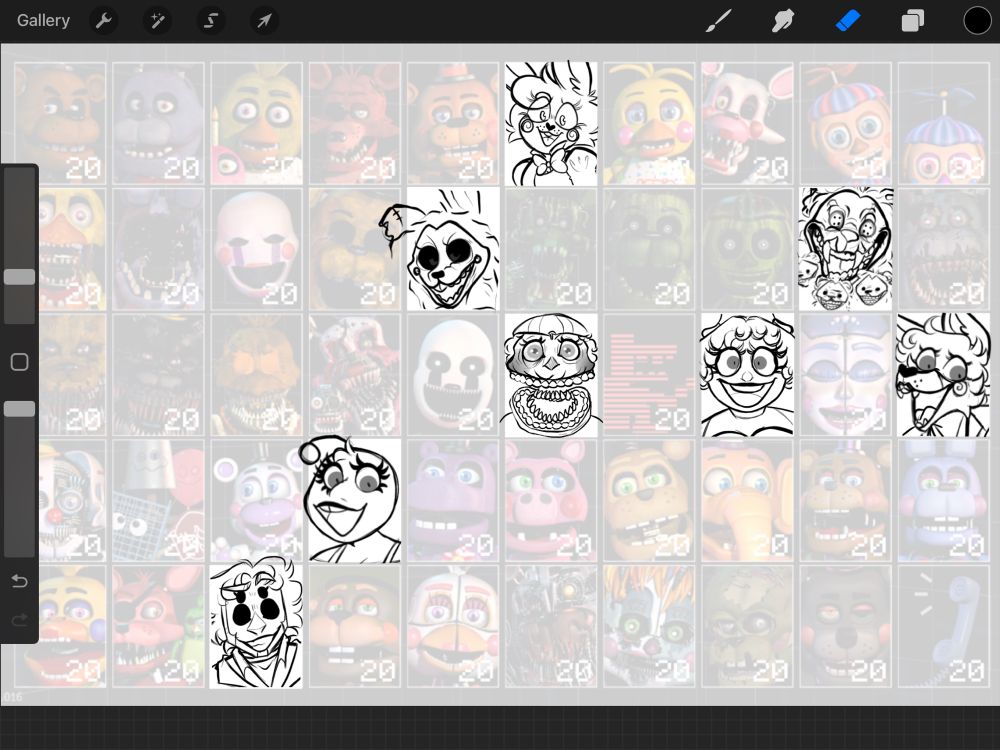
Task: Open the Actions wrench menu
Action: (103, 21)
